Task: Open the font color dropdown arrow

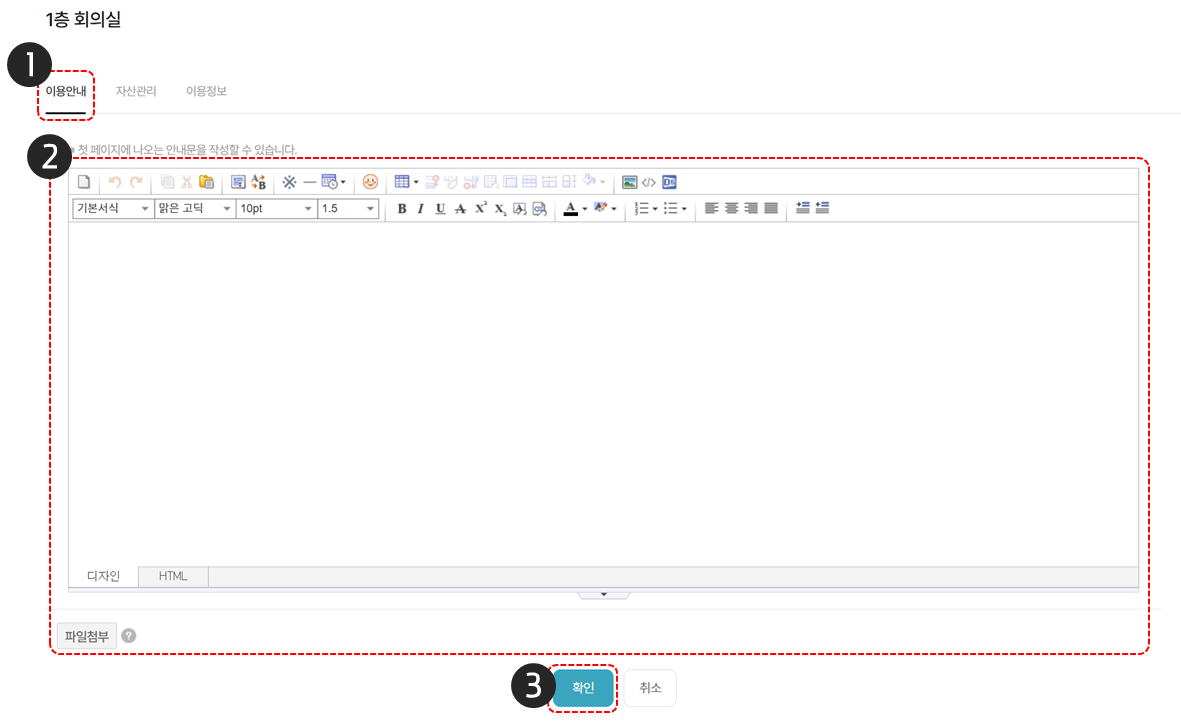Action: [x=584, y=209]
